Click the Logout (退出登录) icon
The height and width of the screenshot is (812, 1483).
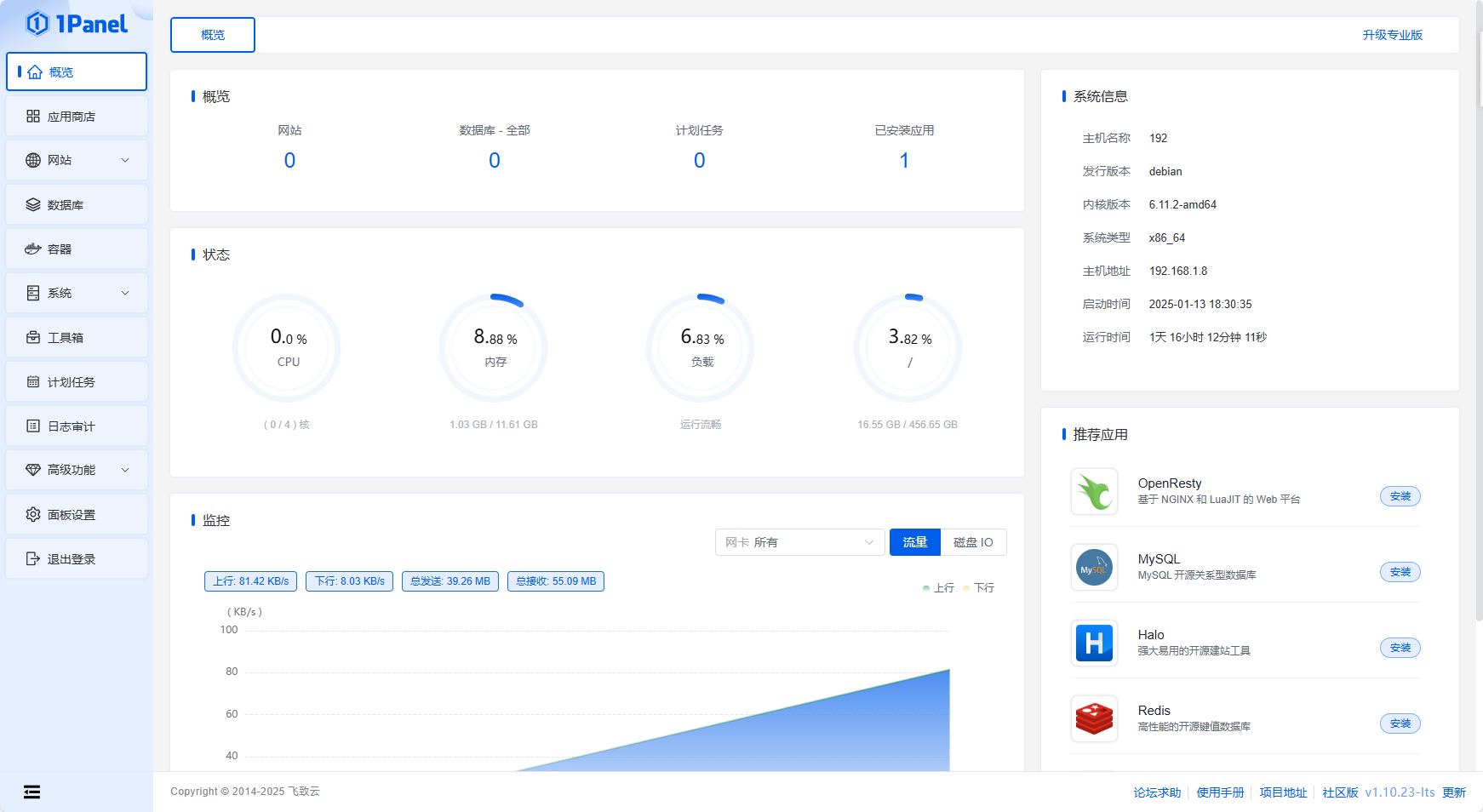(33, 559)
